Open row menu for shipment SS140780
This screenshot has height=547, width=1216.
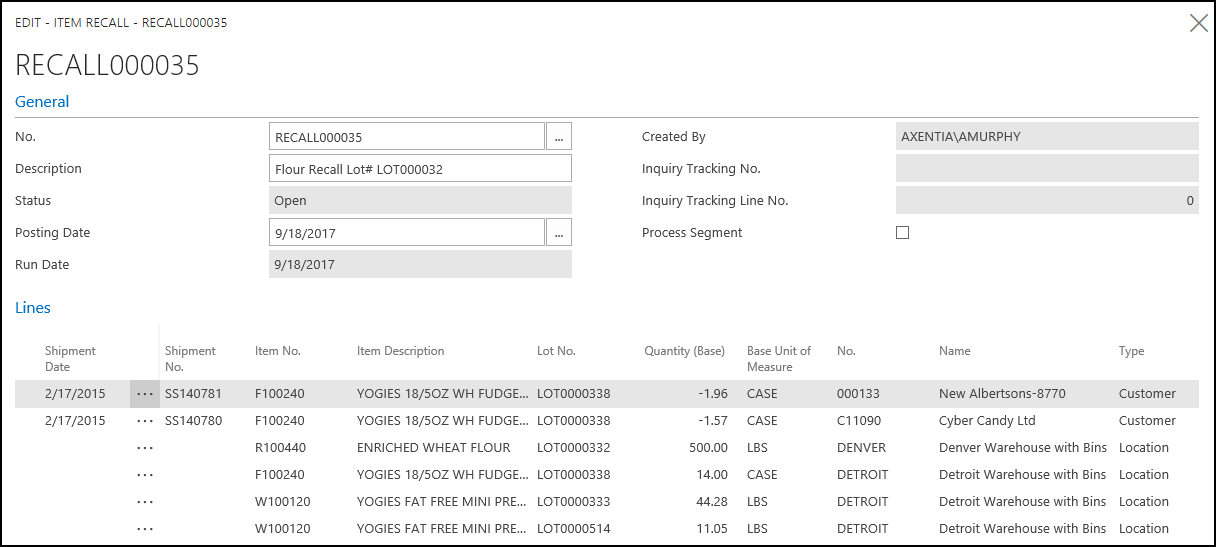click(145, 421)
